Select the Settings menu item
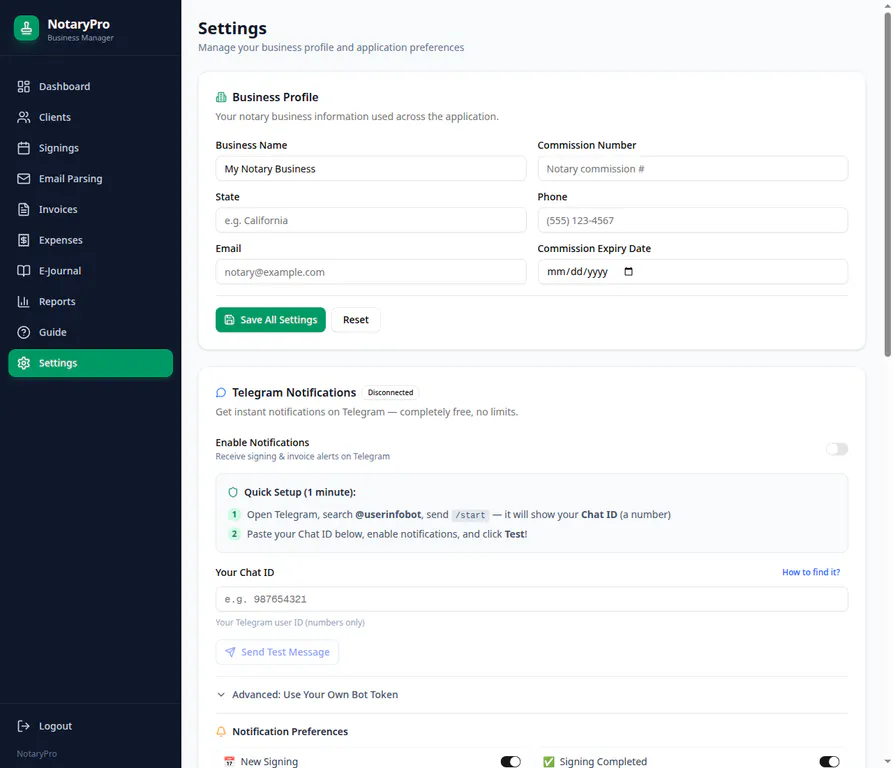The width and height of the screenshot is (893, 768). coord(91,363)
